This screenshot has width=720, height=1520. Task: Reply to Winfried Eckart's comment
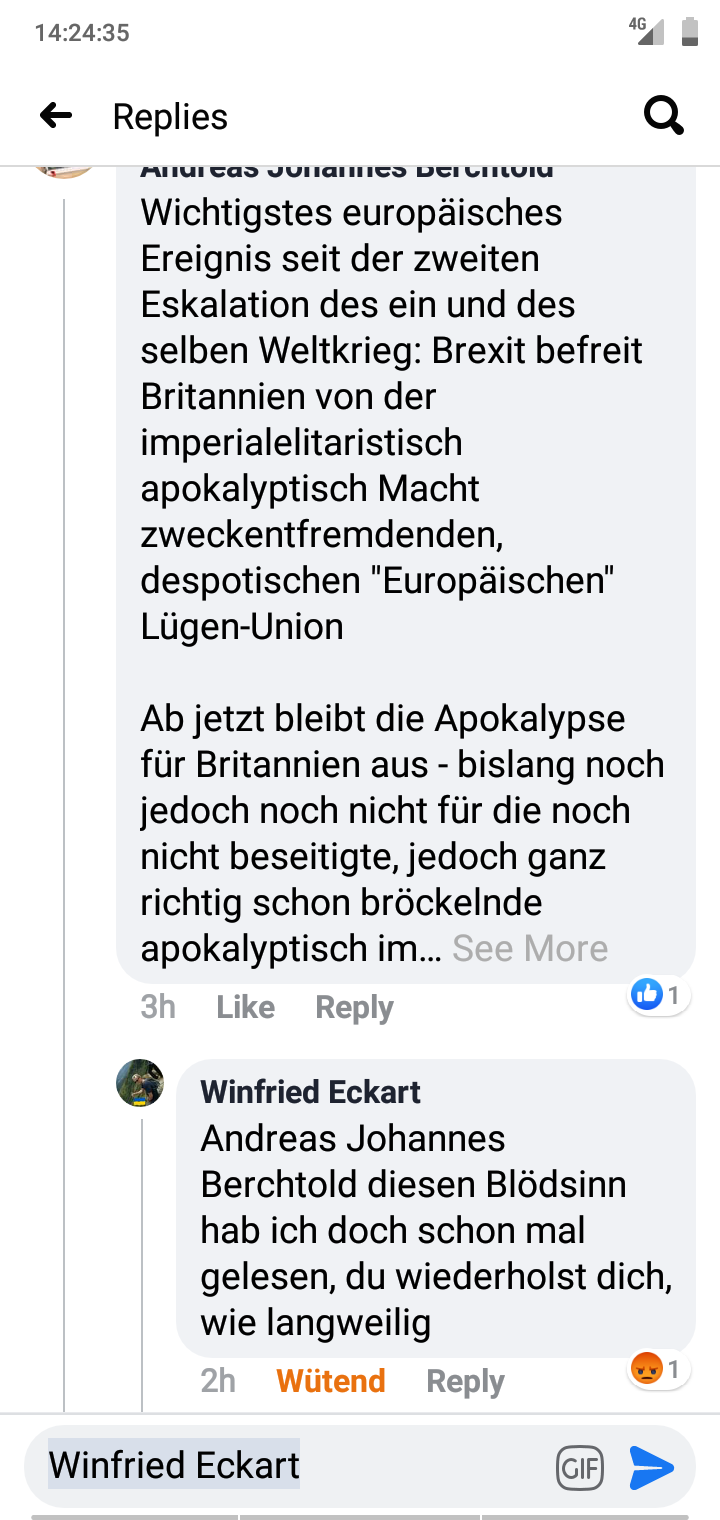[x=465, y=1381]
